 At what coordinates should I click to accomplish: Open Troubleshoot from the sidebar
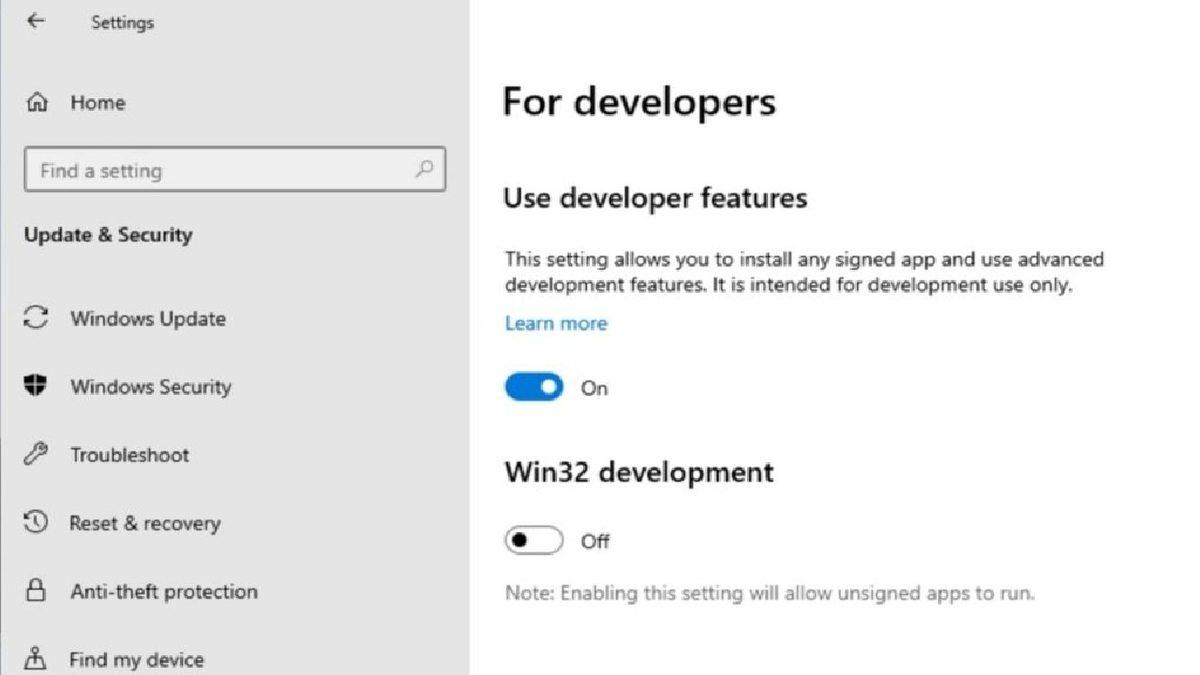tap(130, 454)
